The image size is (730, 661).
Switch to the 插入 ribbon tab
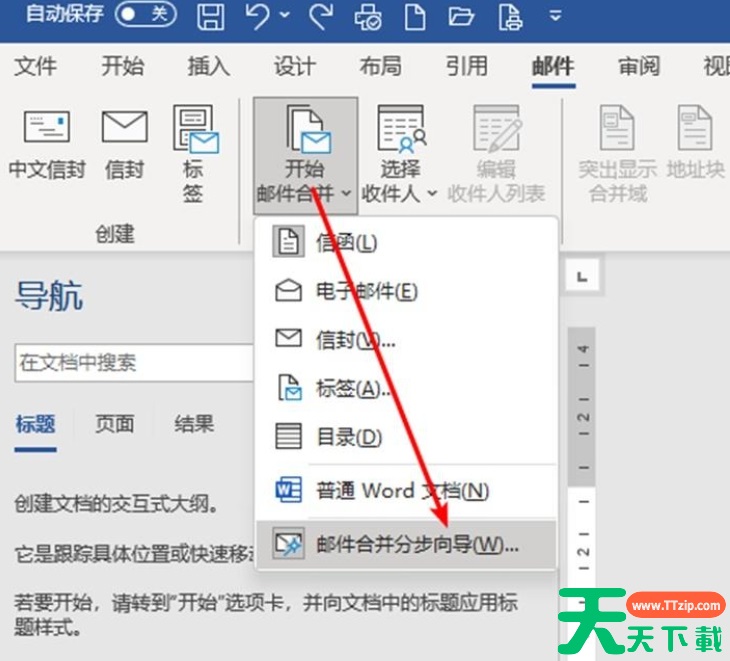[208, 66]
